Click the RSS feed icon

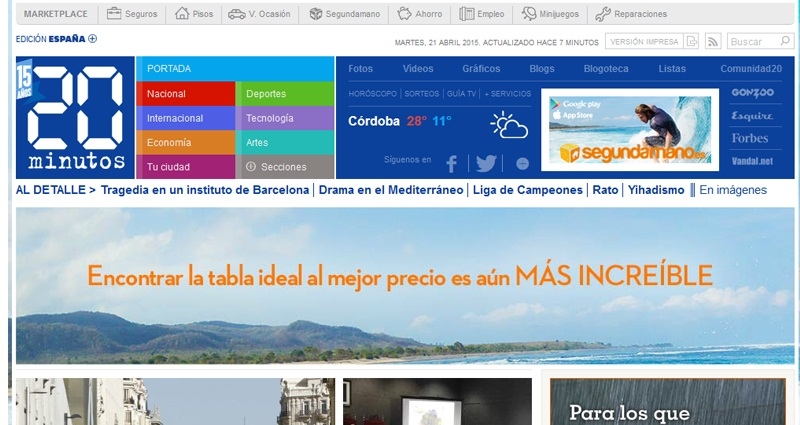[713, 41]
